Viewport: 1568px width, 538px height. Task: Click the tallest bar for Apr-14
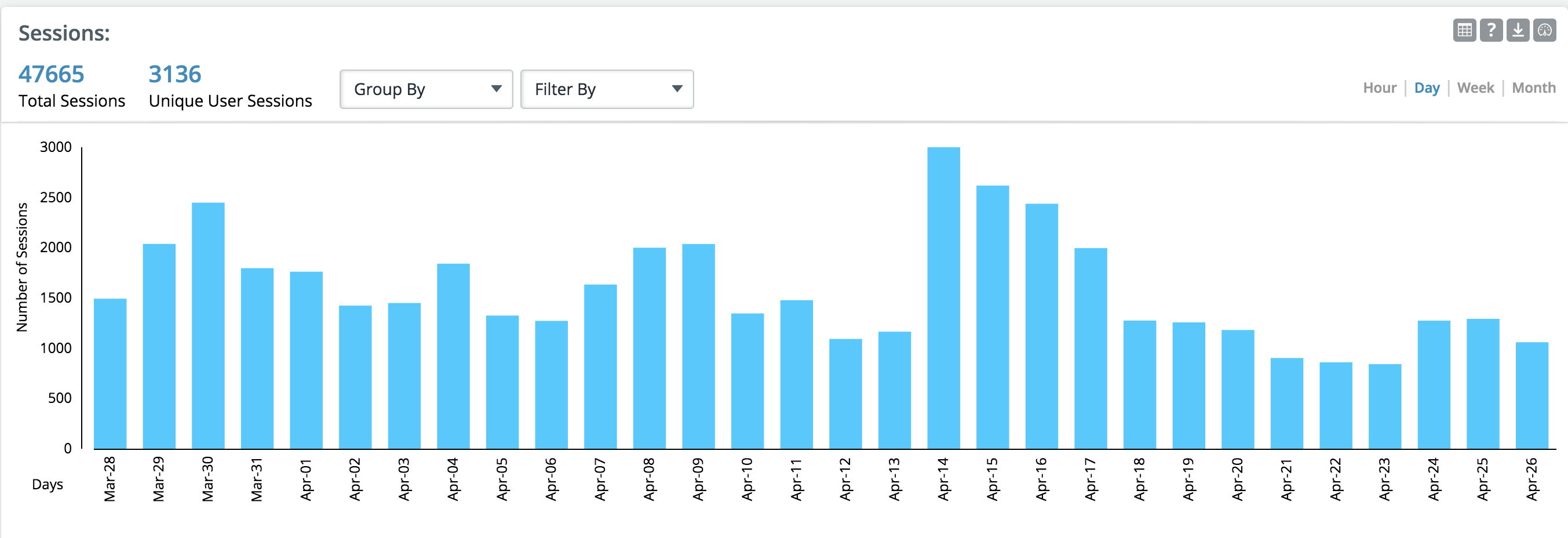[943, 298]
